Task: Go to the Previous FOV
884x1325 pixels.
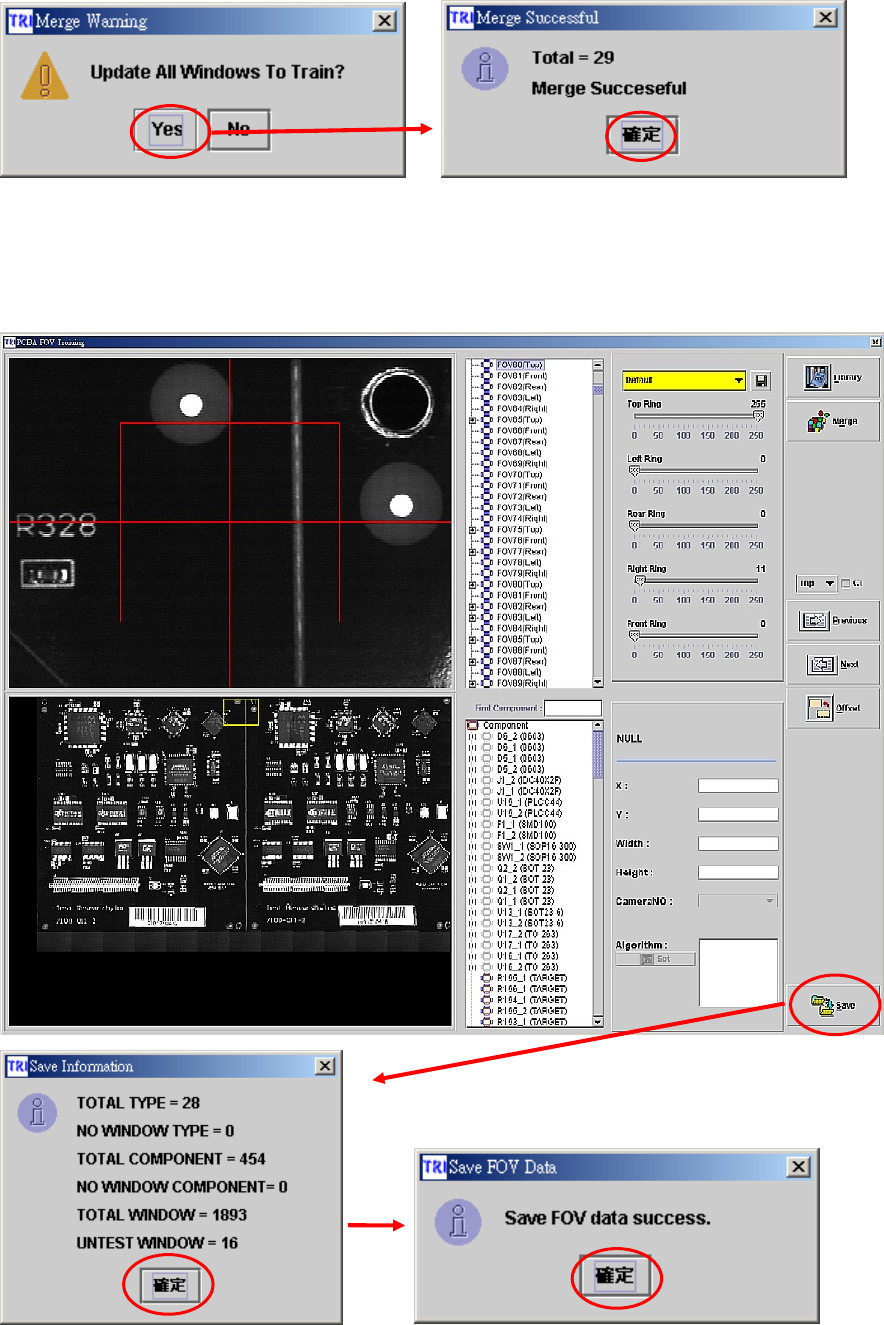Action: click(x=833, y=620)
